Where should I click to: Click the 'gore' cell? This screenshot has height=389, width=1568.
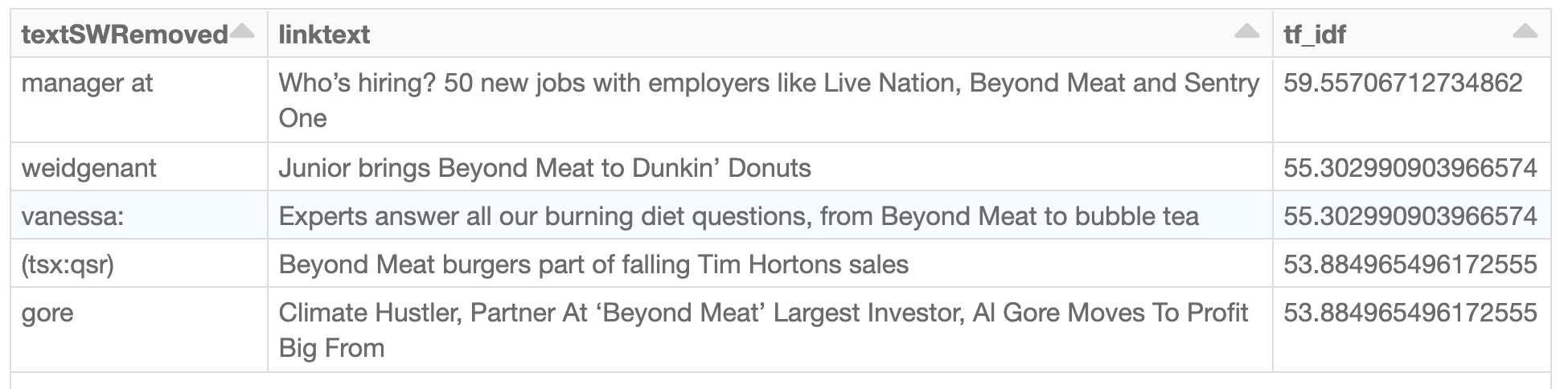tap(47, 313)
